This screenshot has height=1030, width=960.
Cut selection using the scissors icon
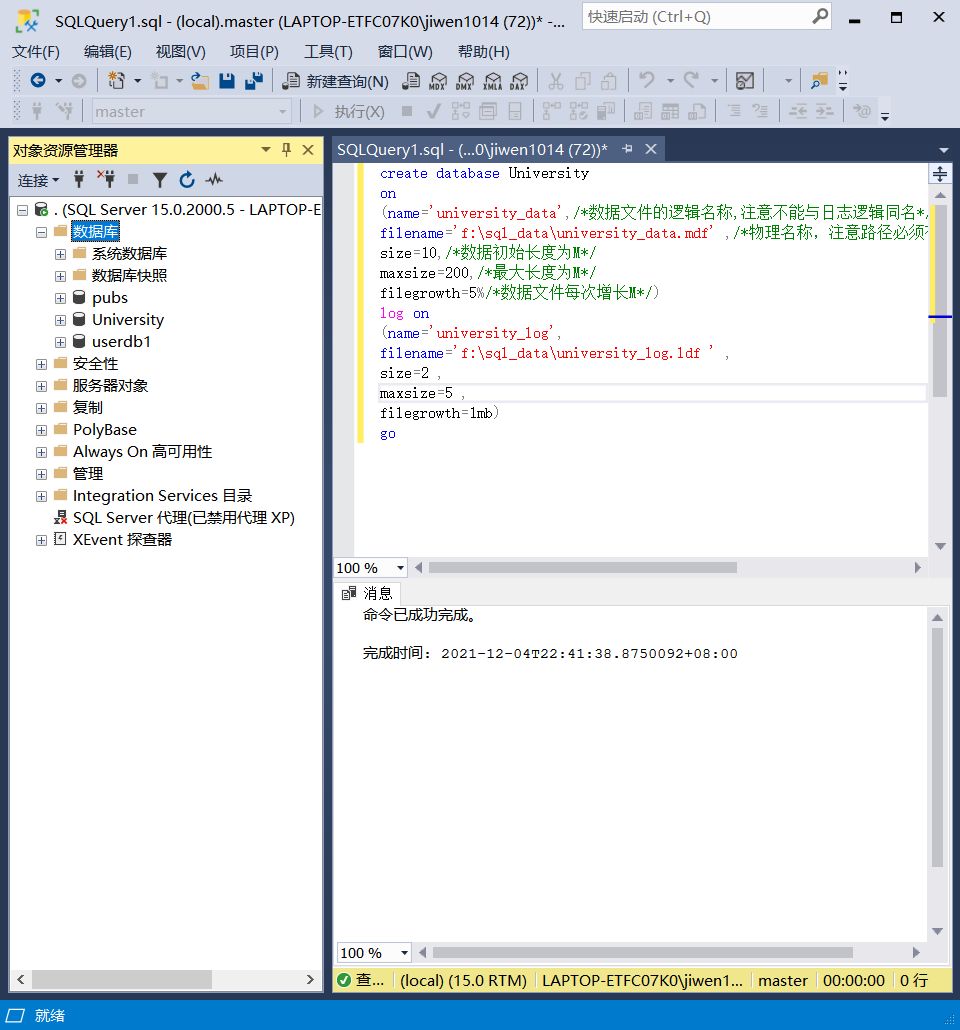(556, 81)
